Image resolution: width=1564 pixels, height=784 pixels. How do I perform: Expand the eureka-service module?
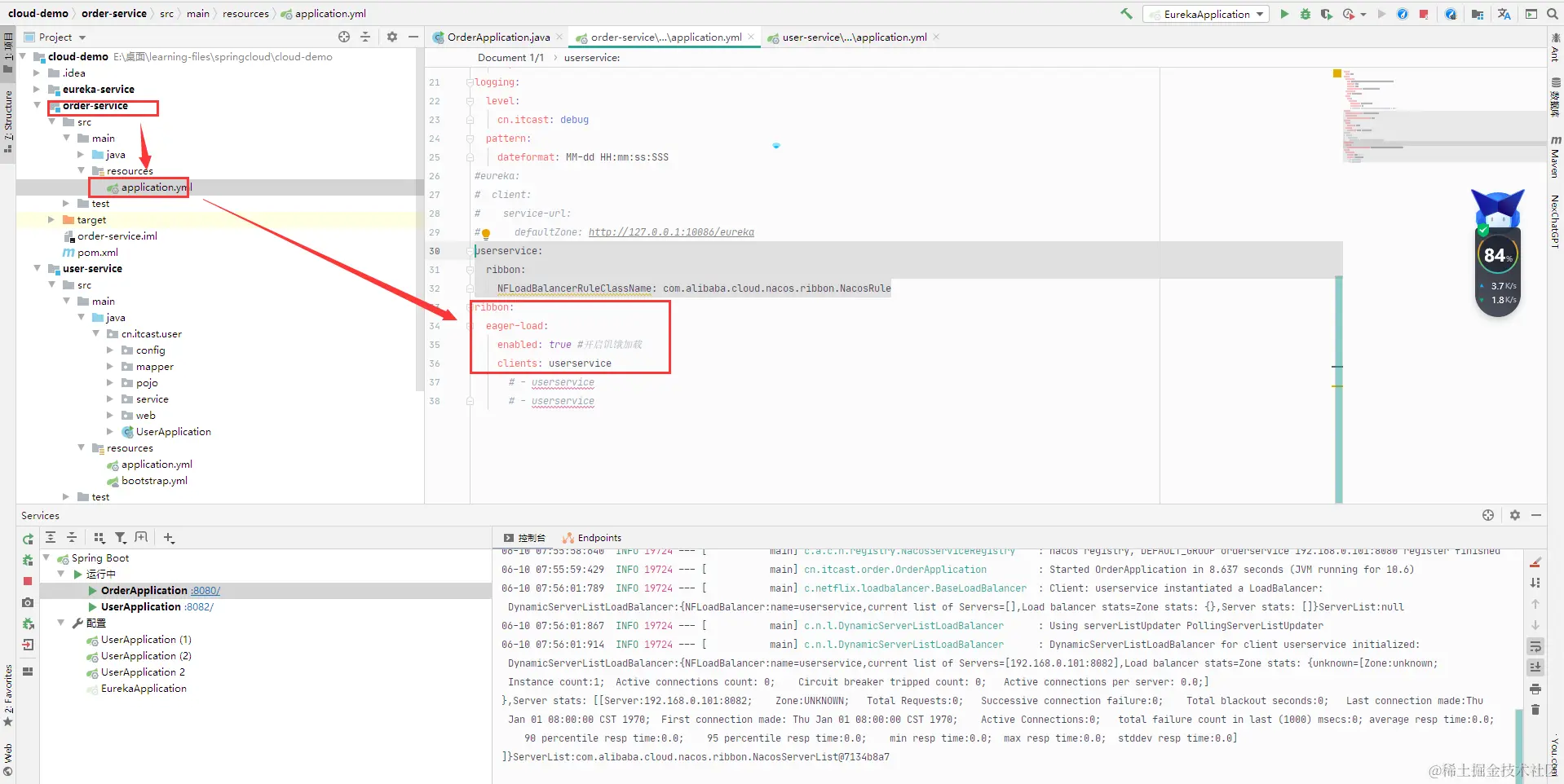[x=36, y=89]
